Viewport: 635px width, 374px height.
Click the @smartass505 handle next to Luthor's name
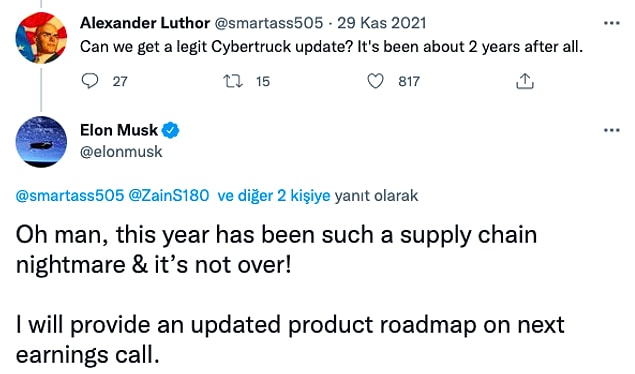[268, 23]
